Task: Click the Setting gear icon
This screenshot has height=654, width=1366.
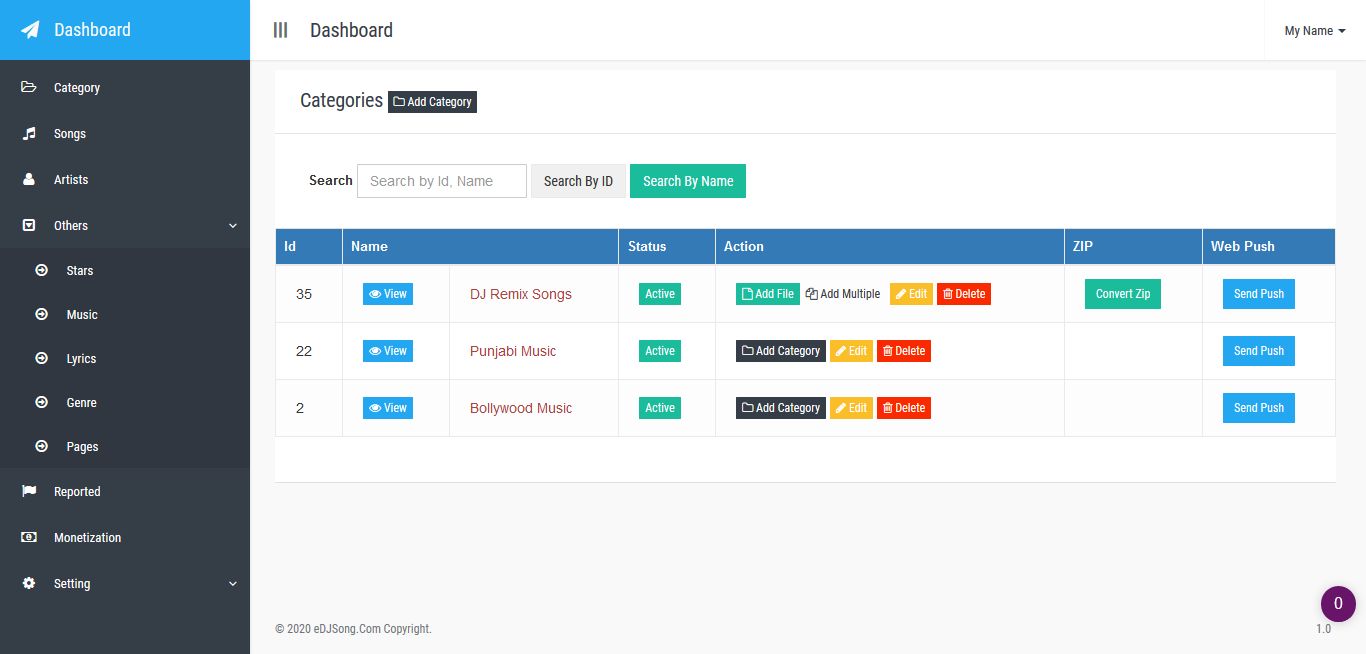Action: 29,583
